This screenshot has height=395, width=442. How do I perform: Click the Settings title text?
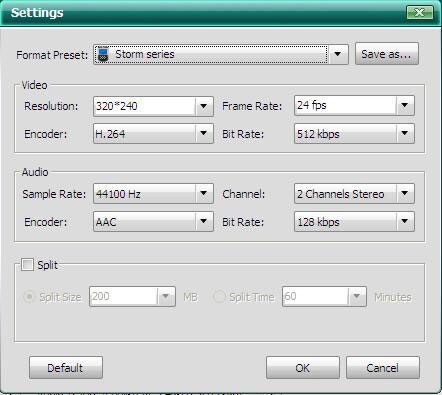click(x=37, y=13)
